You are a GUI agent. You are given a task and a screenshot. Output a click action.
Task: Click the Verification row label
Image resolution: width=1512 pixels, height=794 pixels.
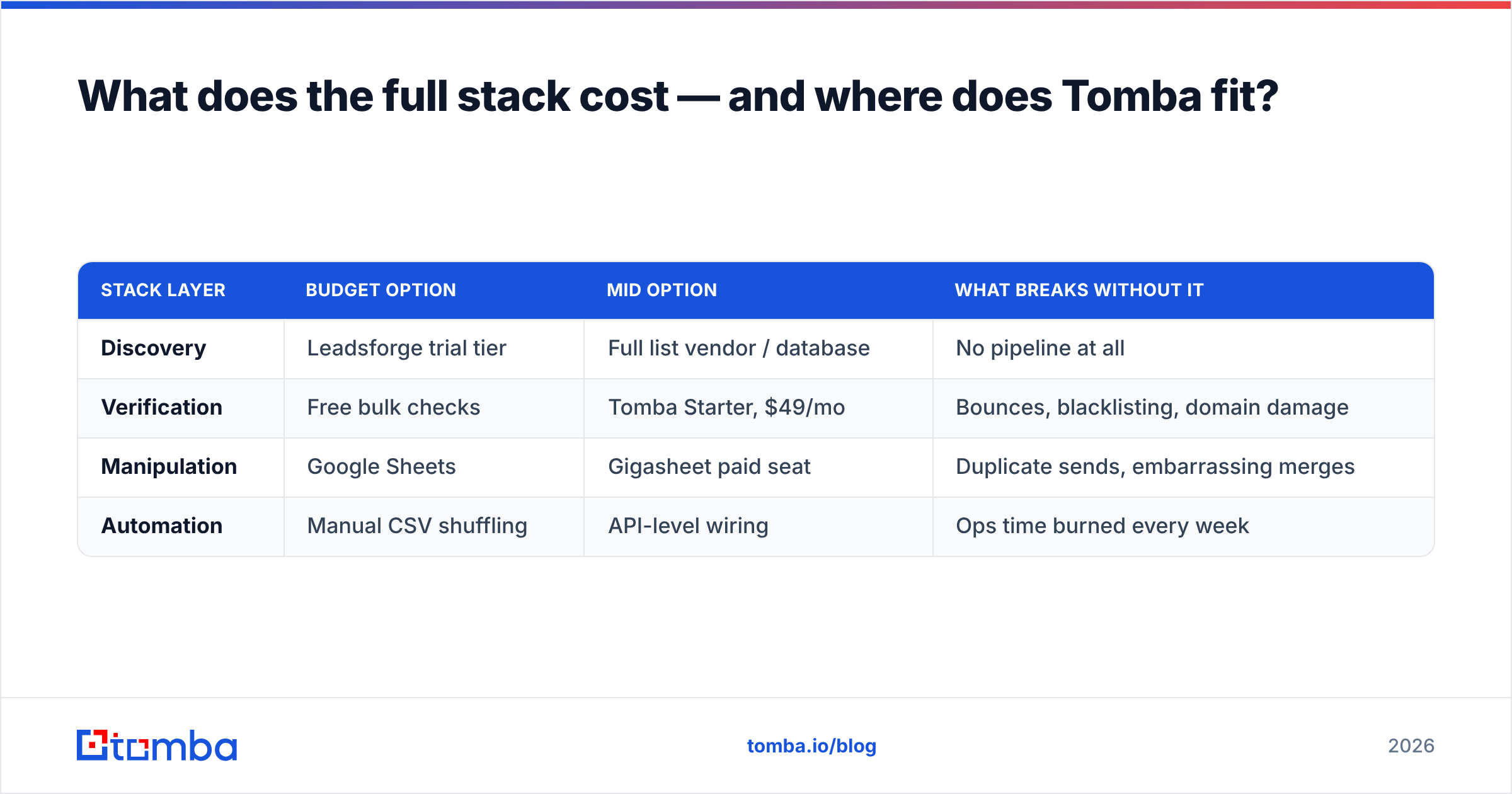pos(162,408)
